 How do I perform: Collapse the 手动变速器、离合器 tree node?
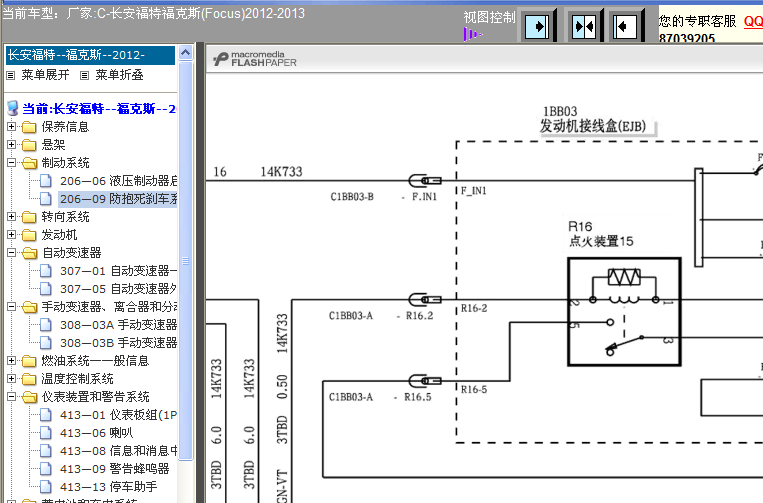12,306
